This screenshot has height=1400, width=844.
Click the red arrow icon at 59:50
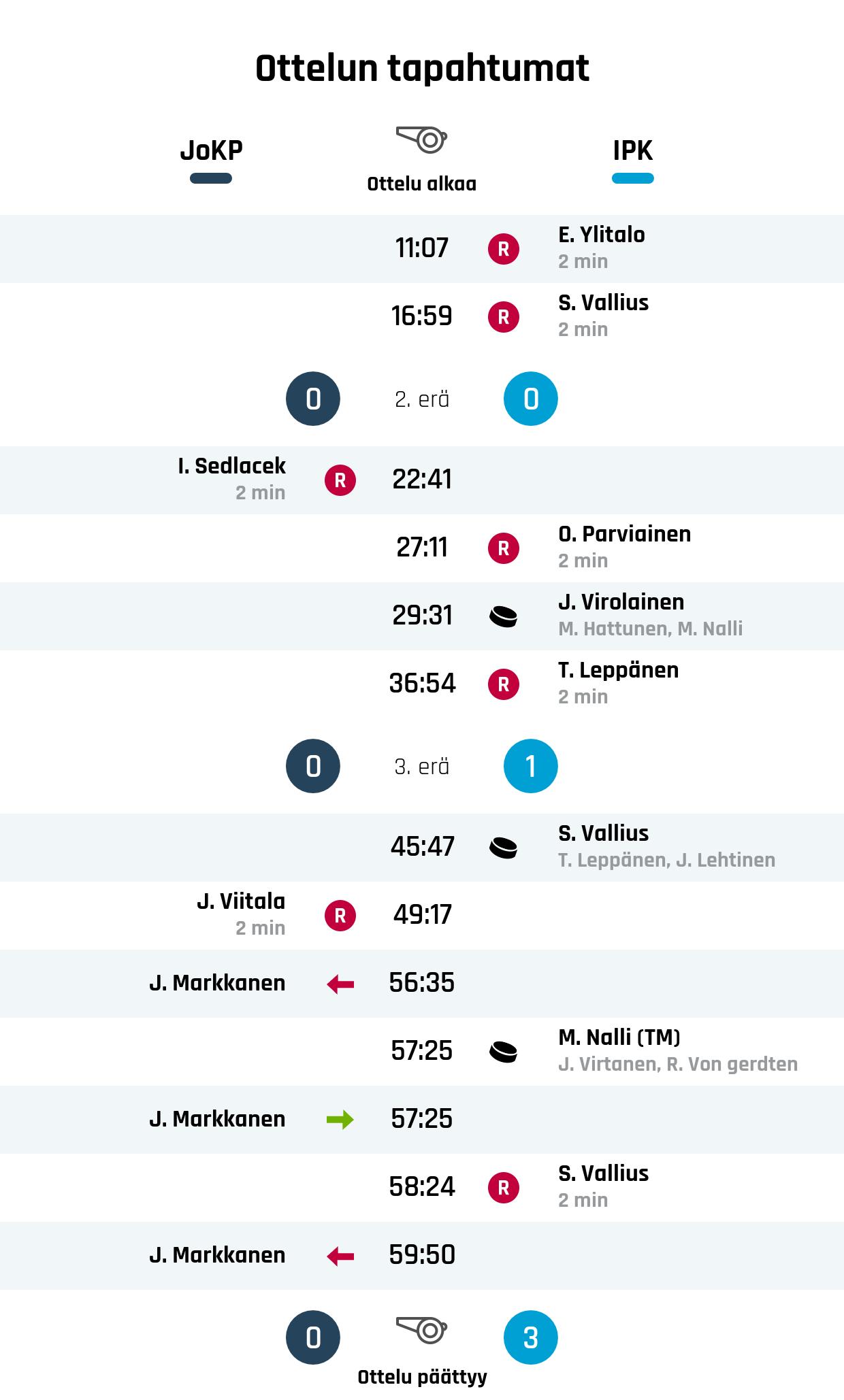[340, 1256]
